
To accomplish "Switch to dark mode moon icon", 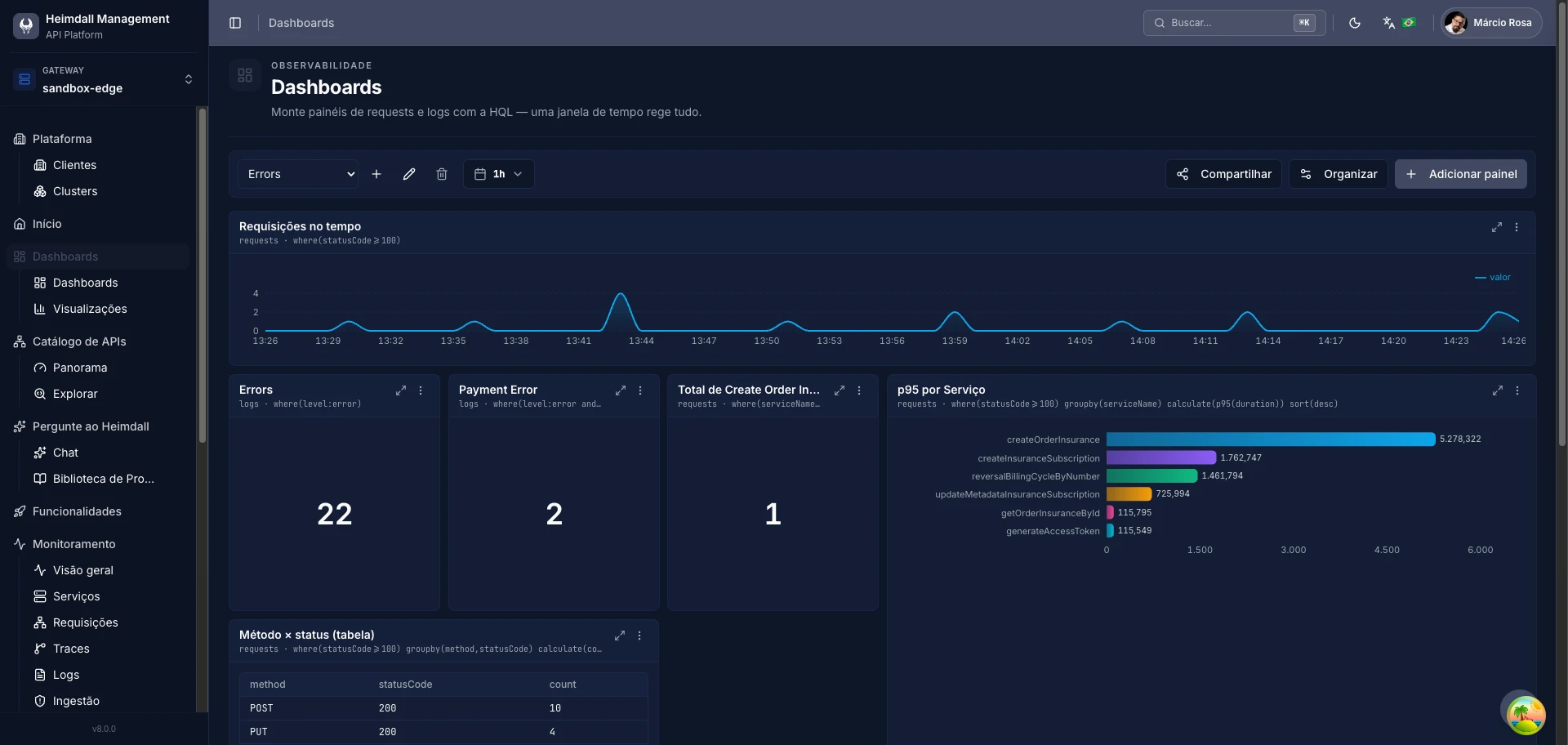I will (x=1355, y=23).
